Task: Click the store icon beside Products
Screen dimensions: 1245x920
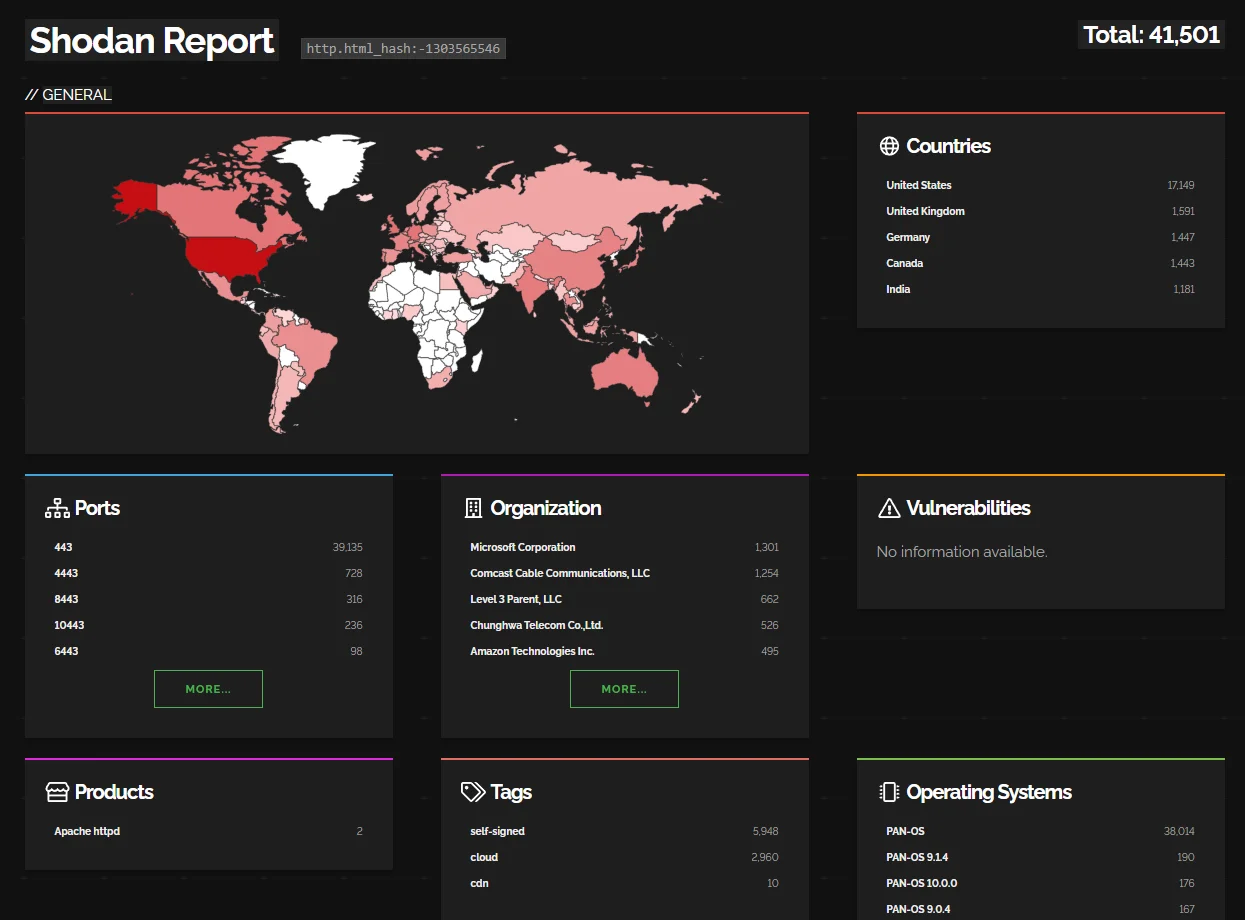Action: click(57, 792)
